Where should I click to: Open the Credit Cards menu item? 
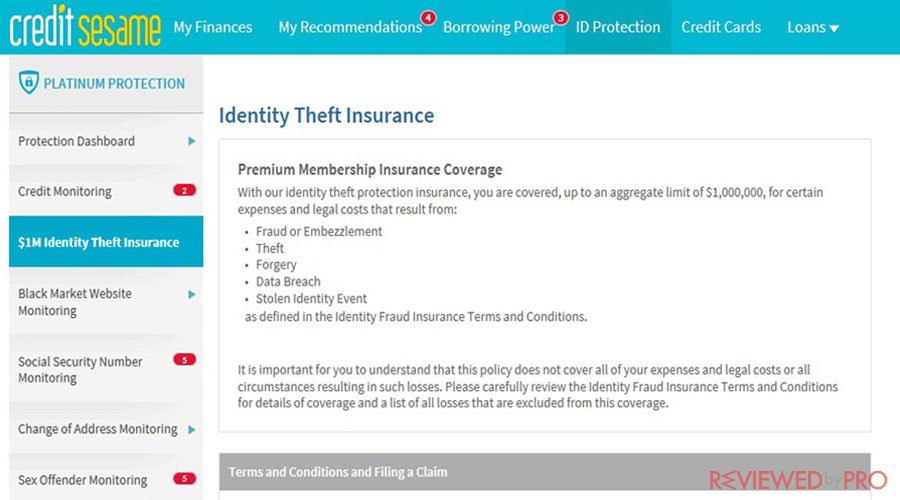721,27
